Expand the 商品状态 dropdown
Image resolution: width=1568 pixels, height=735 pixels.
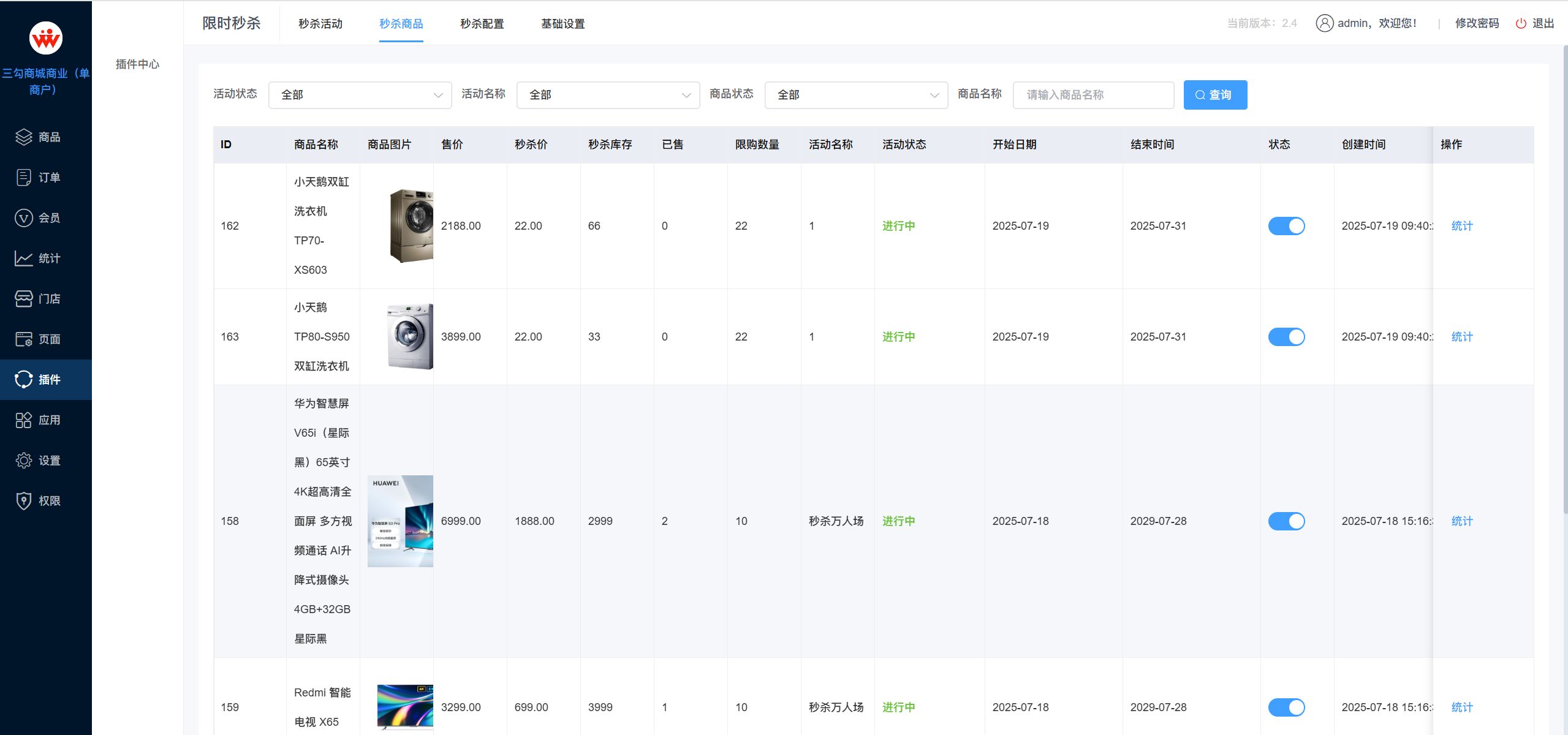856,95
